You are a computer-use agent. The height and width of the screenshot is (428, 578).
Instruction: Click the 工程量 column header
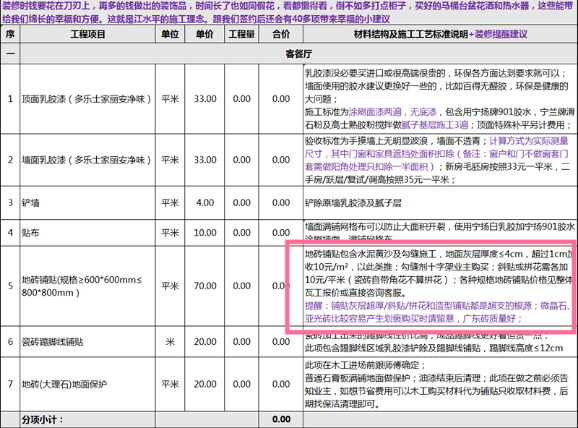tap(241, 35)
